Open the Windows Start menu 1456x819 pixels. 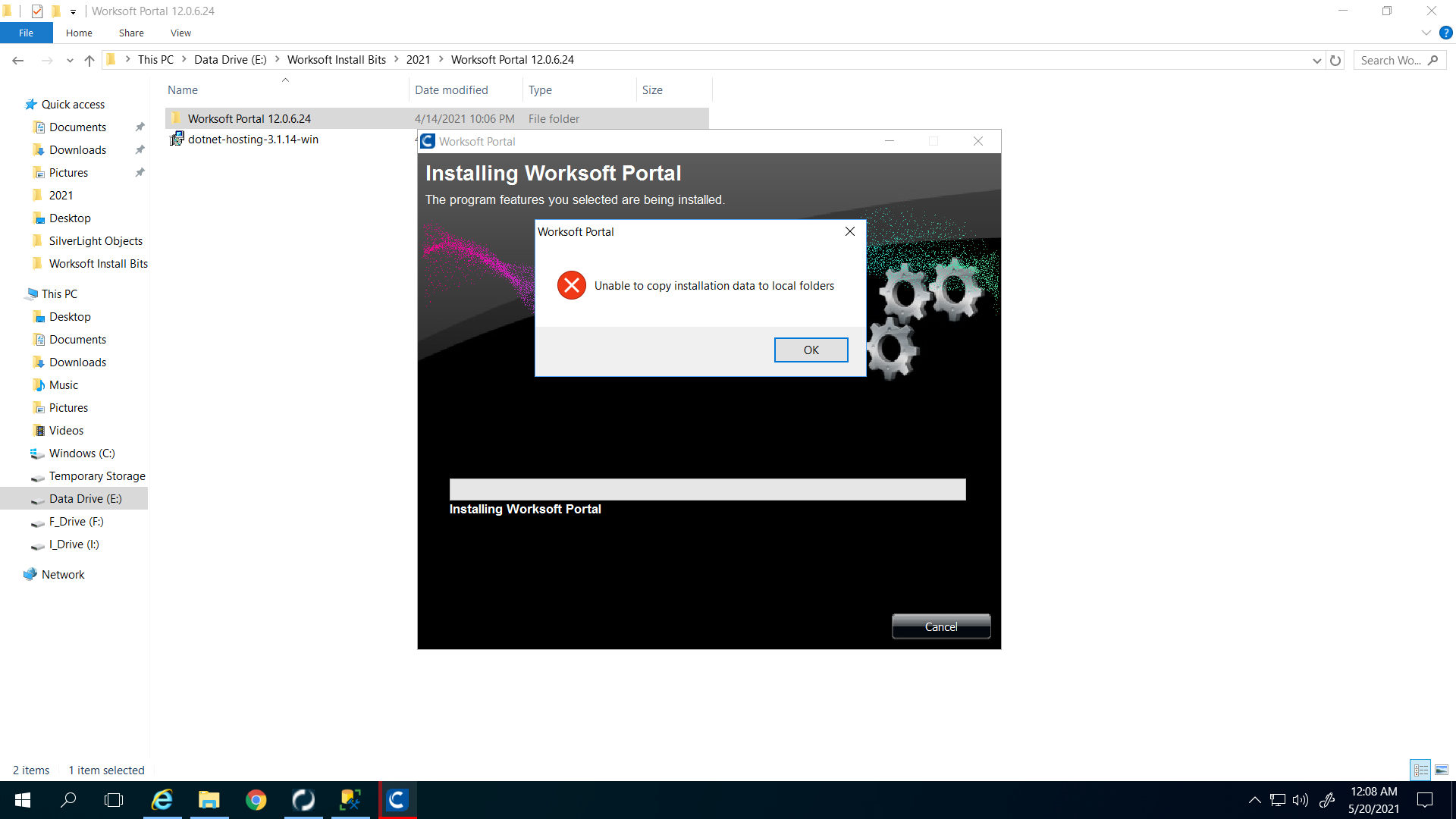pyautogui.click(x=23, y=800)
